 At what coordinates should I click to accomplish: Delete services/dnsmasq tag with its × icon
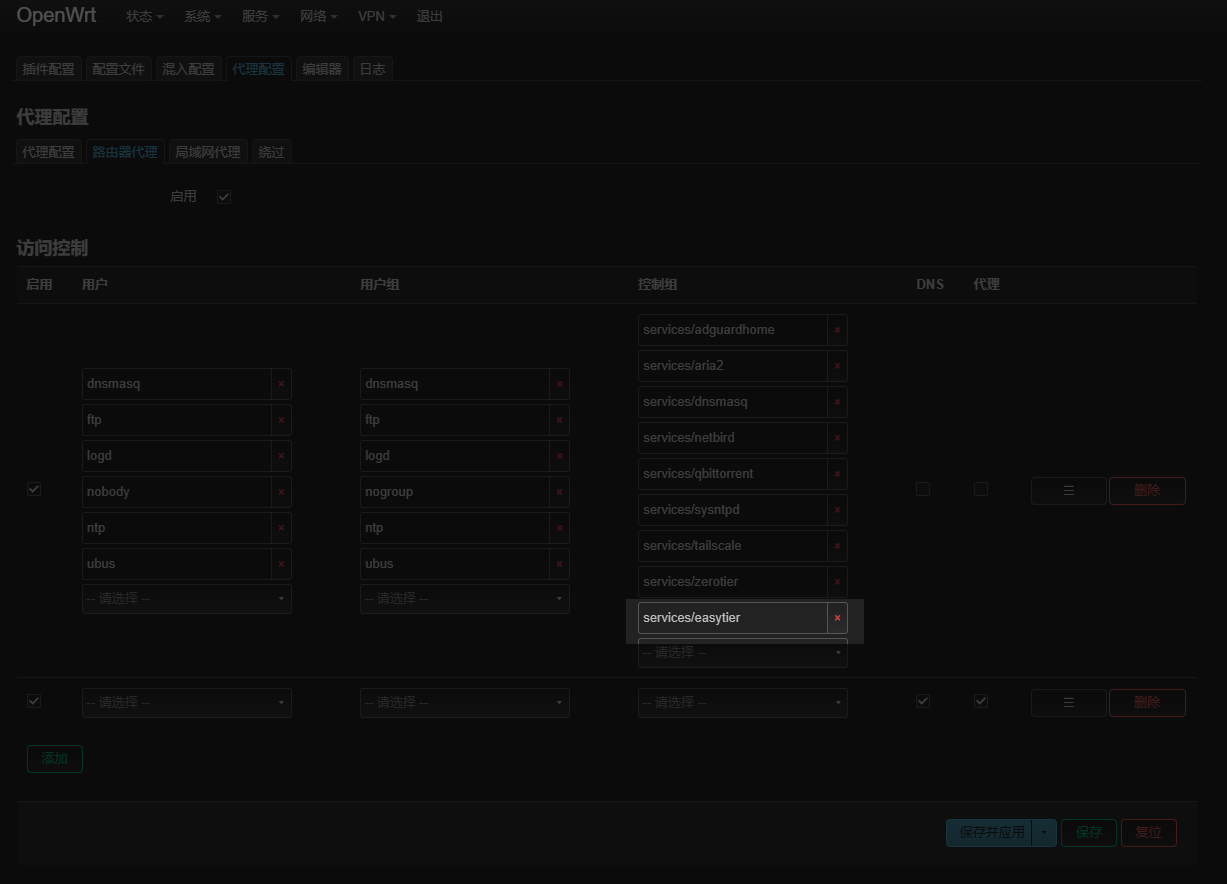pos(837,402)
